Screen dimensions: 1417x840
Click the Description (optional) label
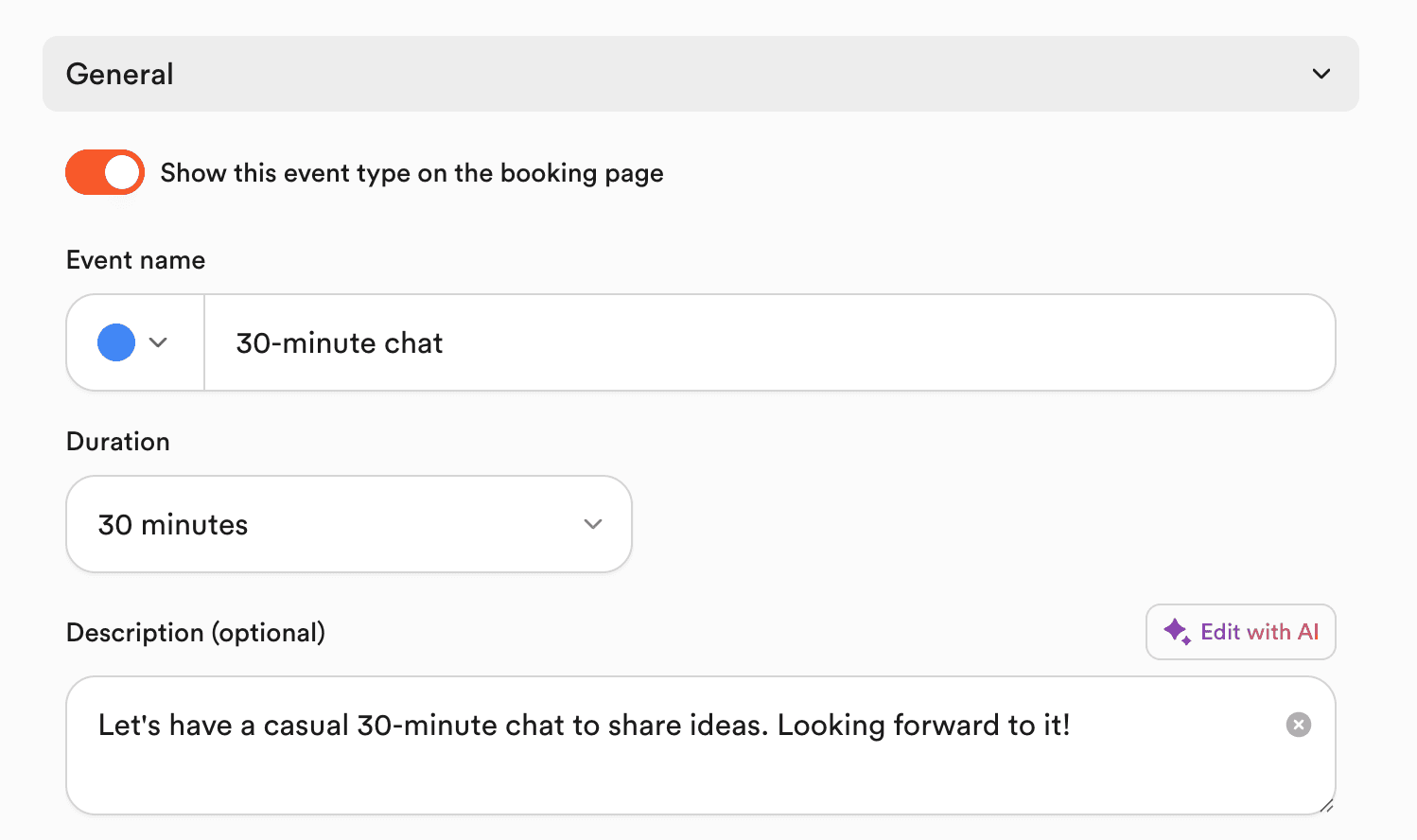click(x=195, y=632)
